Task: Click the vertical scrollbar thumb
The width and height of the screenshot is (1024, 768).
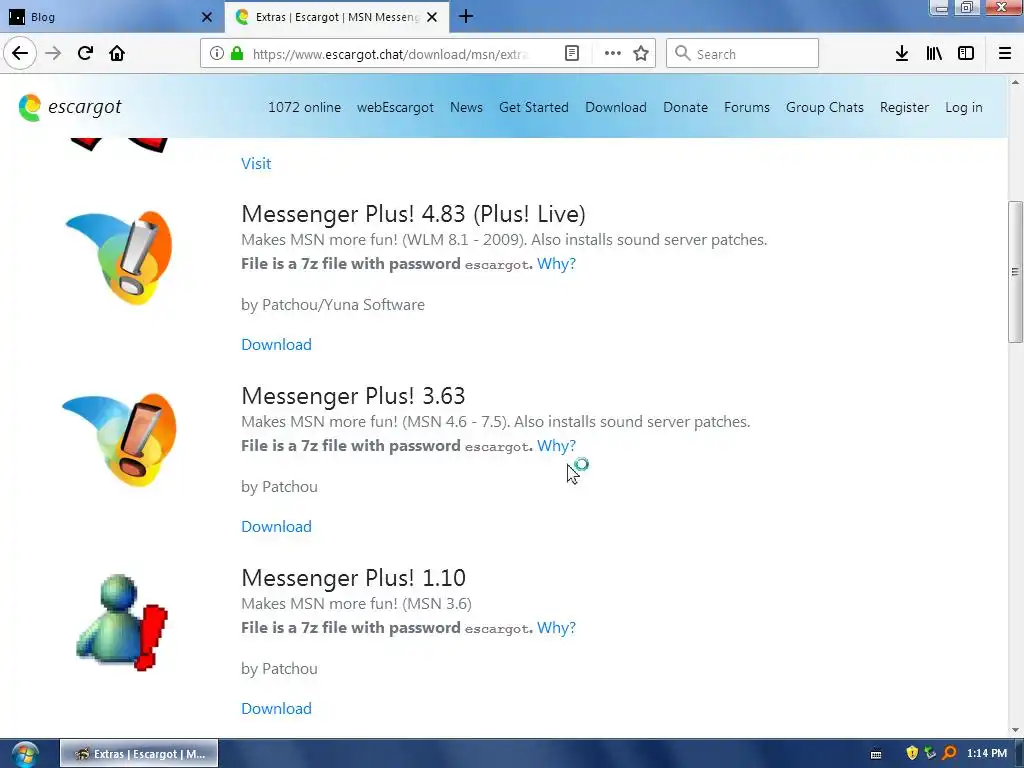Action: [x=1015, y=272]
